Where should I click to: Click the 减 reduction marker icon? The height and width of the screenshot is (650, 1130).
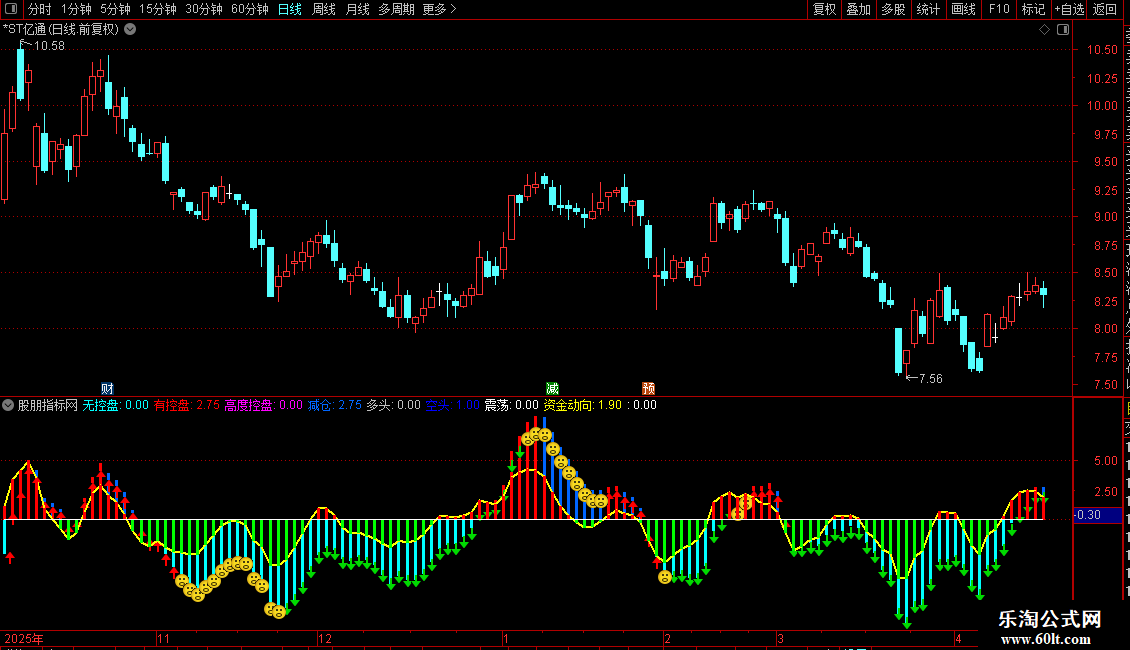[x=552, y=388]
